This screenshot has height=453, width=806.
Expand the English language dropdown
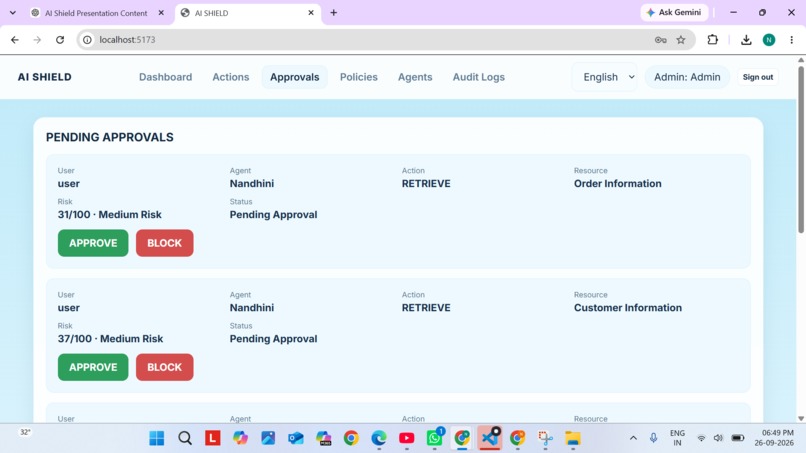605,77
